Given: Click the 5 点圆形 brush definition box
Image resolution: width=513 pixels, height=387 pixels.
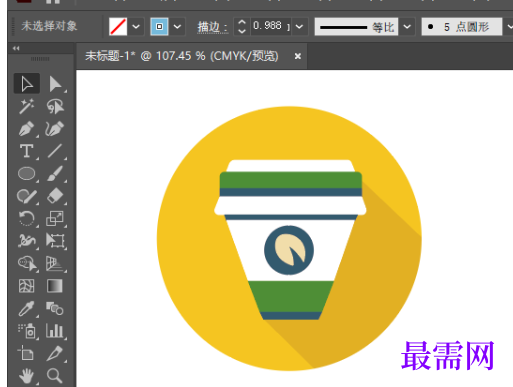Looking at the screenshot, I should (x=462, y=27).
